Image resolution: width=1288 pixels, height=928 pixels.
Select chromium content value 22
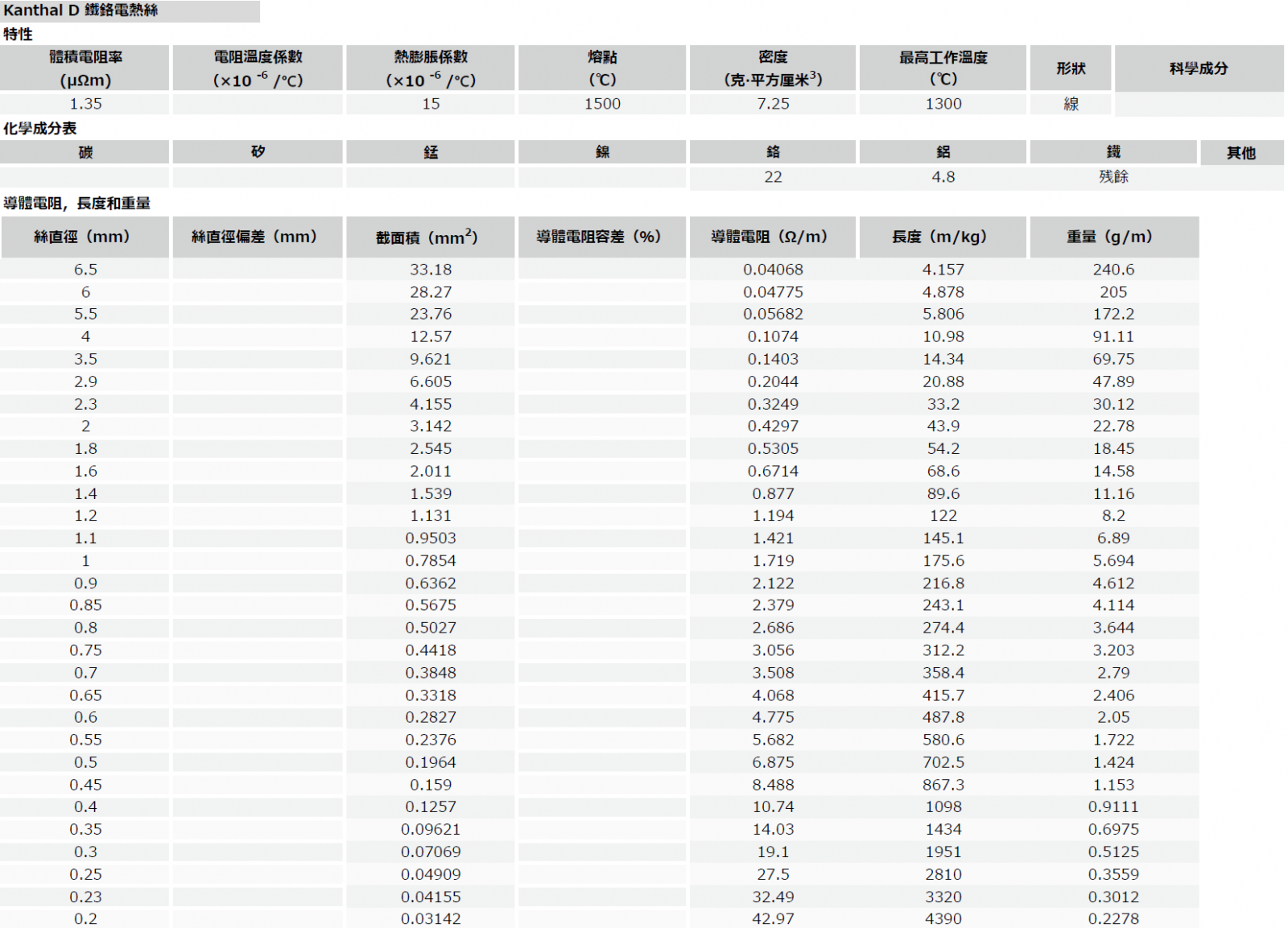(x=773, y=177)
